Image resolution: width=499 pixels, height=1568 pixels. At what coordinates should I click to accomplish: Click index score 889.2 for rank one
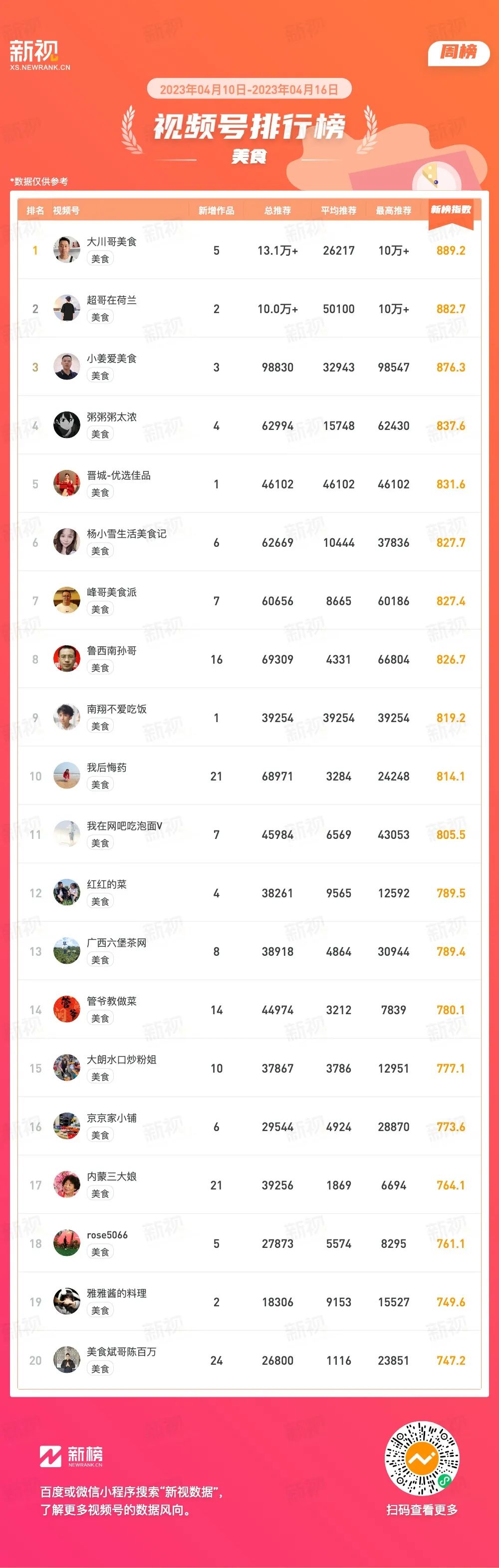(451, 250)
